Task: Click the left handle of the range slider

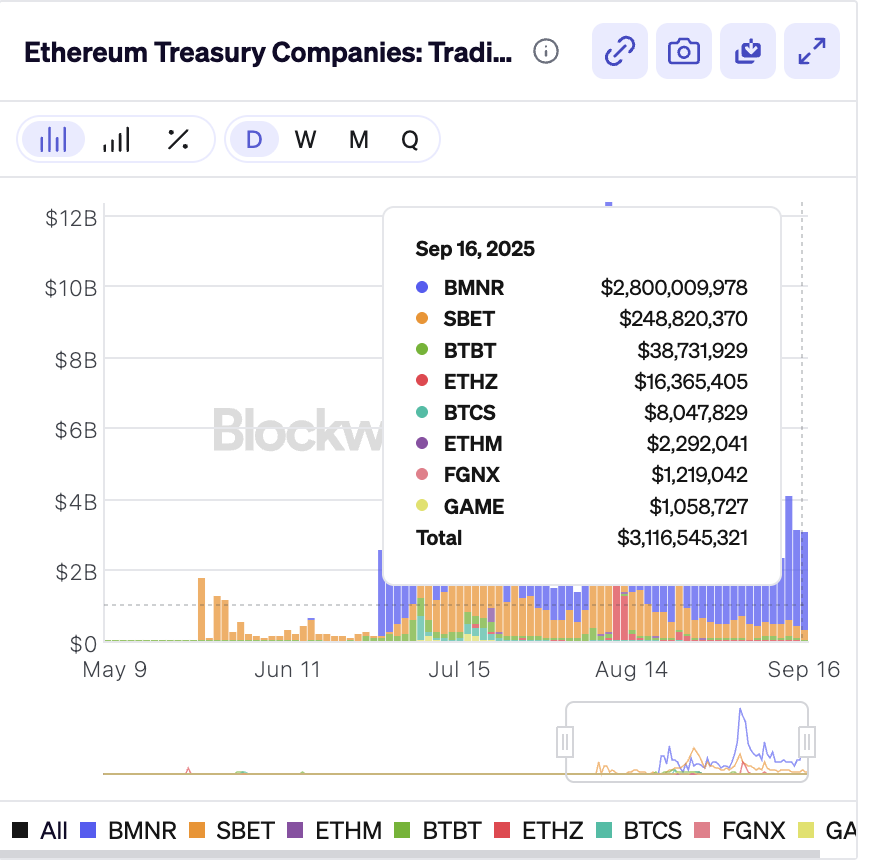Action: (x=565, y=742)
